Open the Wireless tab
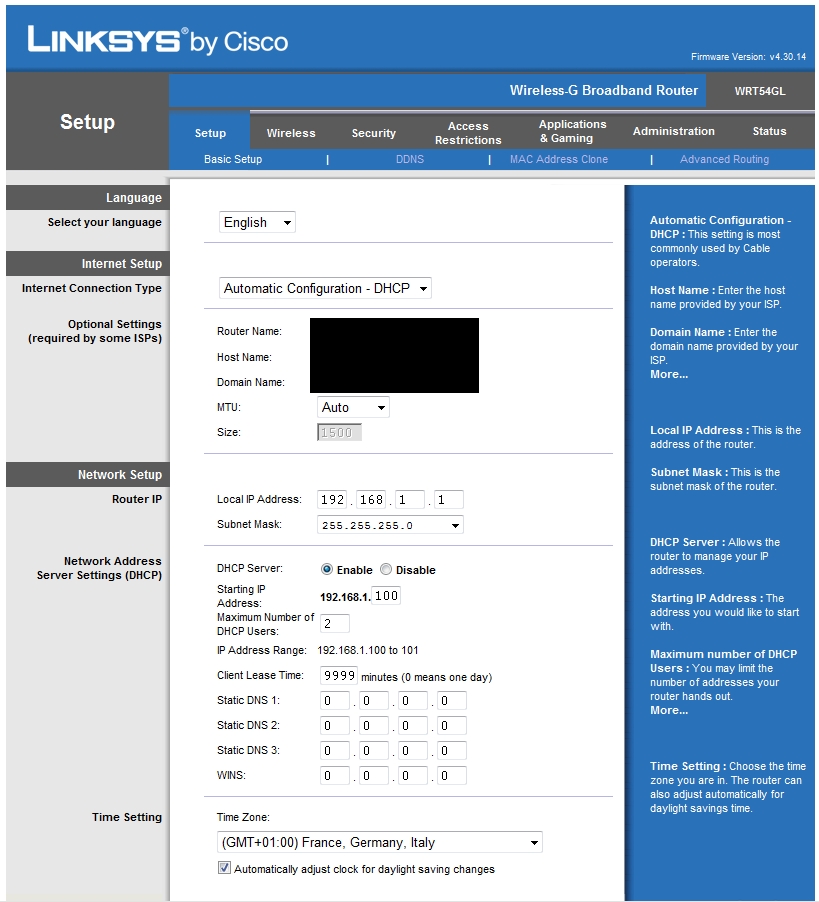Image resolution: width=819 pixels, height=902 pixels. tap(291, 133)
